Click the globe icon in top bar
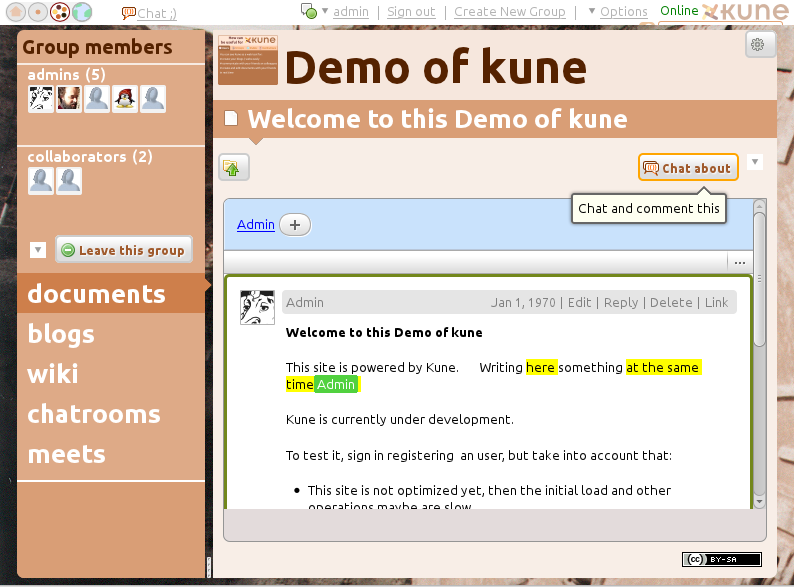 [82, 12]
